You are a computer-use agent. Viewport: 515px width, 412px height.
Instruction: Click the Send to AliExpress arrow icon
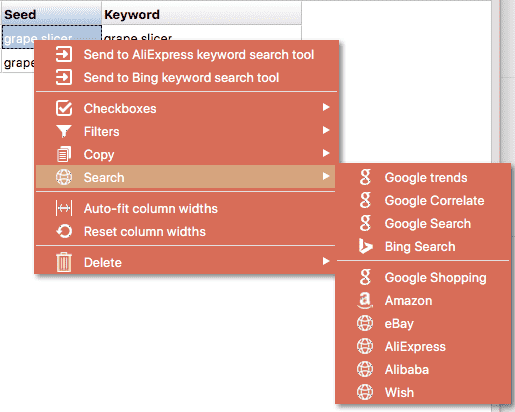pyautogui.click(x=63, y=54)
